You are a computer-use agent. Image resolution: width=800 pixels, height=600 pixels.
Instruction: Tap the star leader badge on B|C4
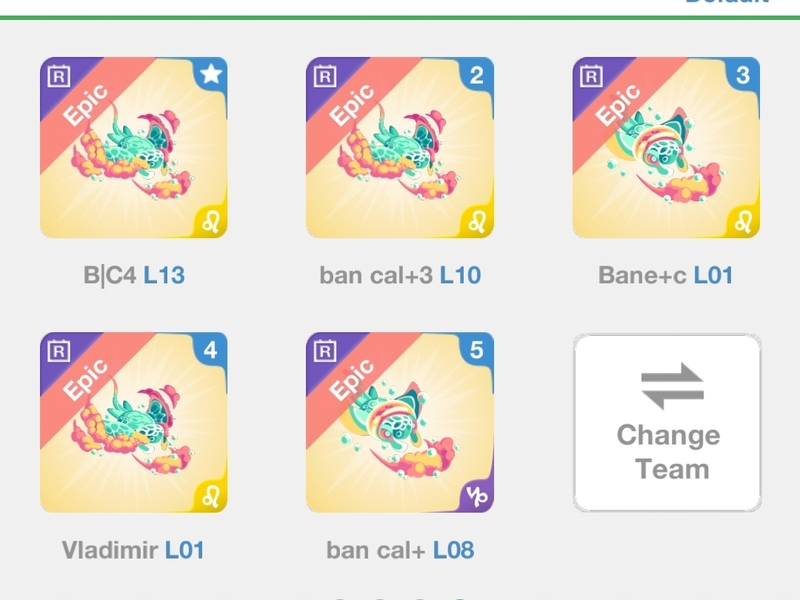tap(211, 74)
